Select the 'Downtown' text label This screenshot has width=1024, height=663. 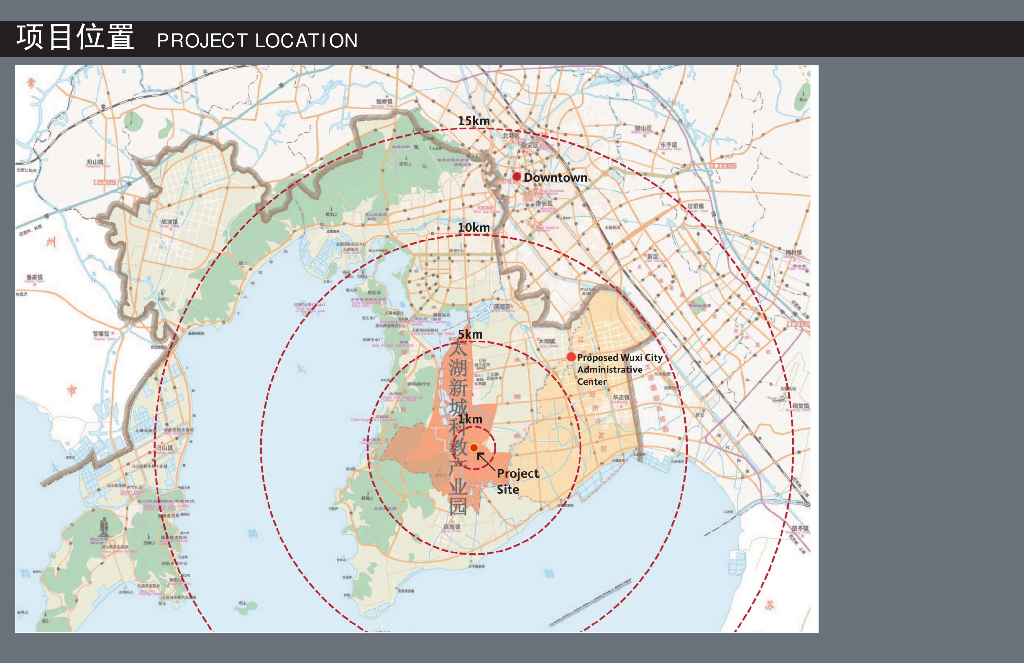[x=556, y=178]
